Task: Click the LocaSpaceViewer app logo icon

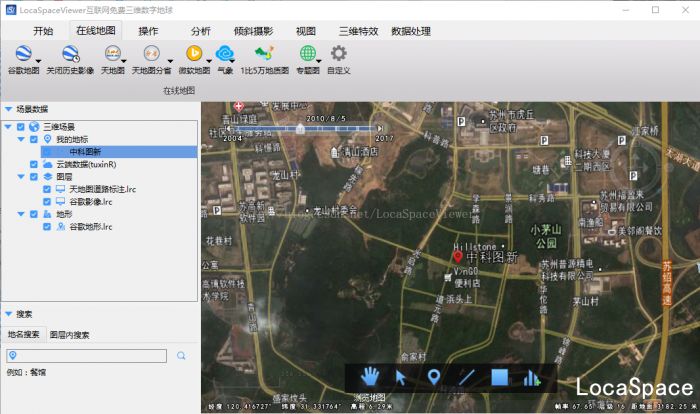Action: click(11, 9)
